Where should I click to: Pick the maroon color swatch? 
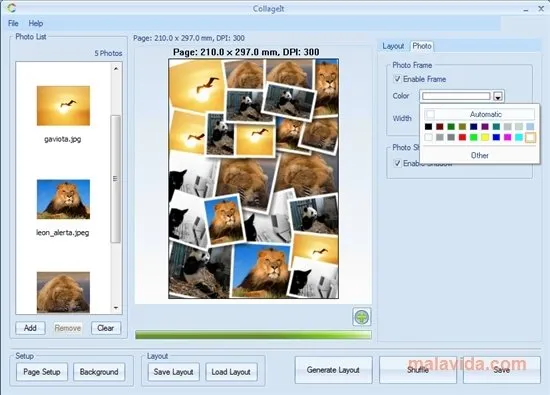(440, 127)
